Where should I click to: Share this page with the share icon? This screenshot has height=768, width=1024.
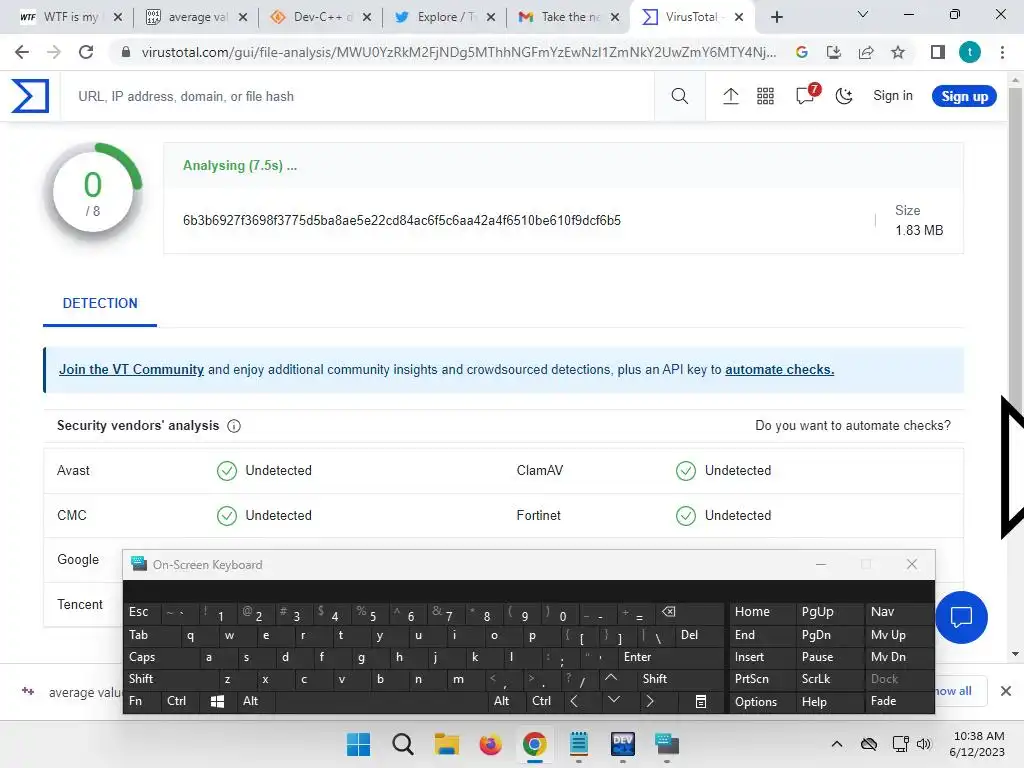point(866,52)
